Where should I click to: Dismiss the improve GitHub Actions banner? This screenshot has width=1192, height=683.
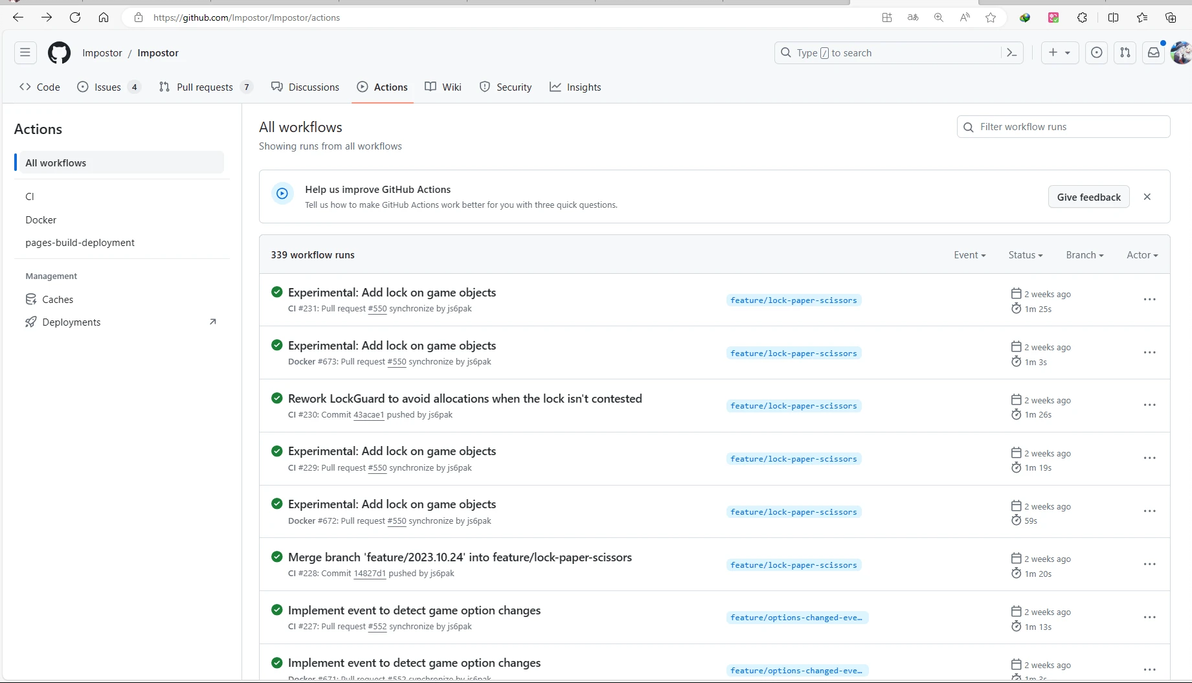[1147, 197]
